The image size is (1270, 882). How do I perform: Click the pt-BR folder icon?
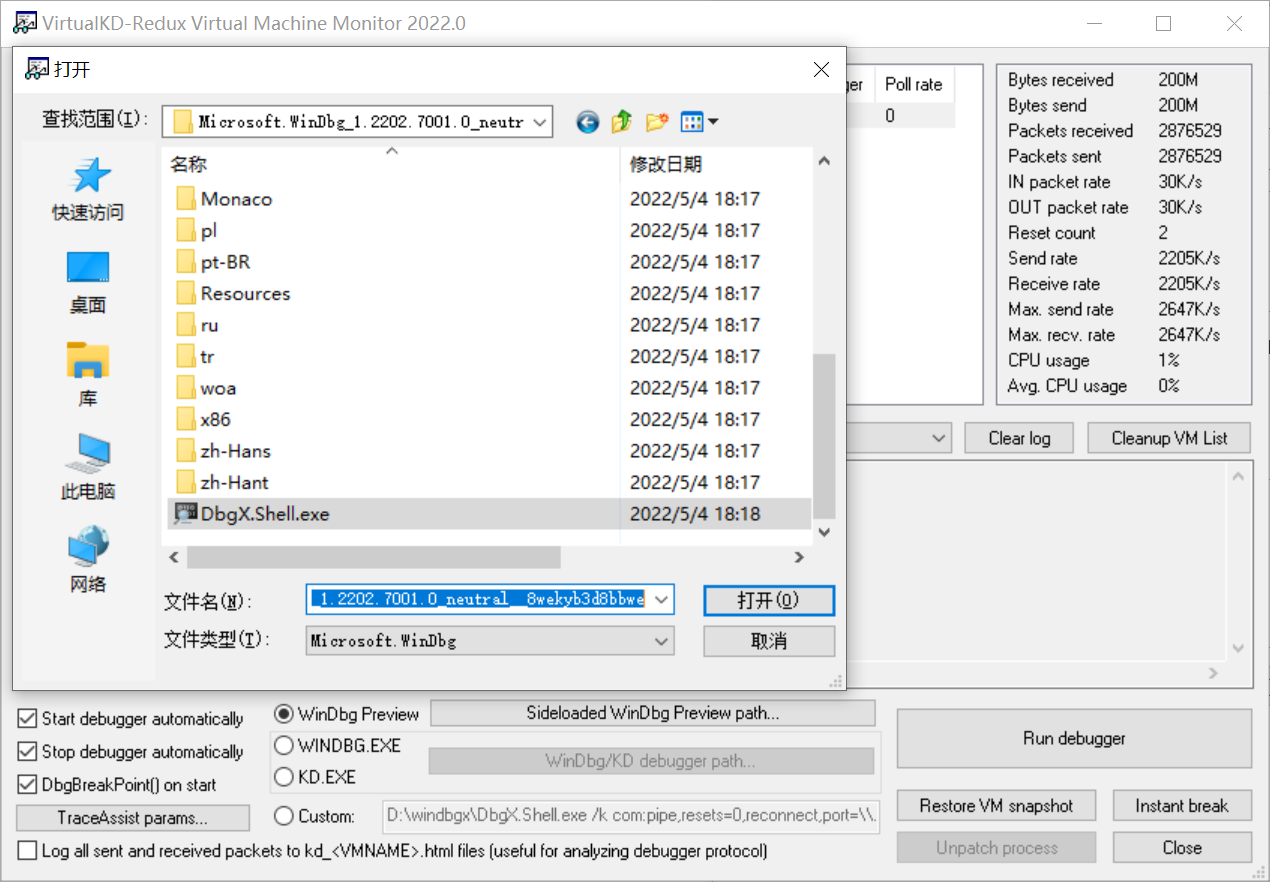(185, 262)
